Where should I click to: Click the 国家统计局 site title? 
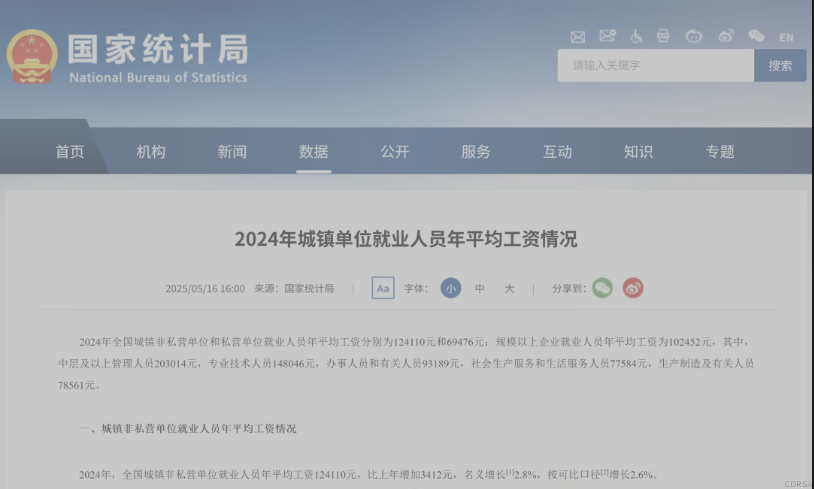click(158, 49)
